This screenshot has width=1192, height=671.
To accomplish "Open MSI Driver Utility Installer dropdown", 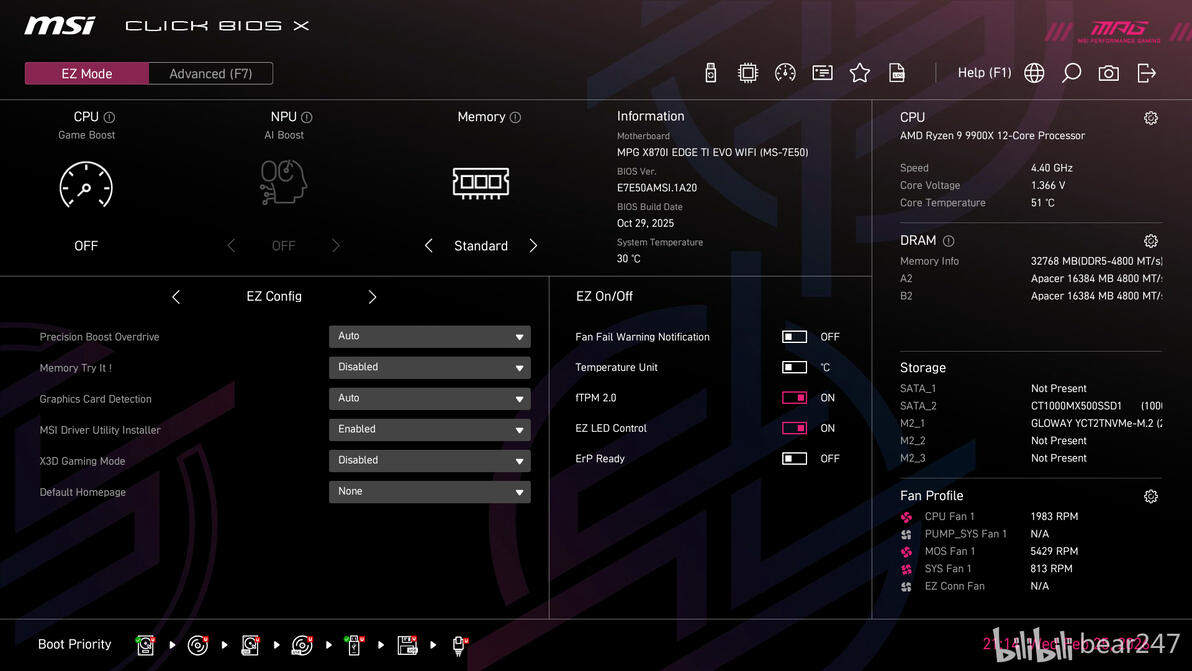I will click(430, 430).
